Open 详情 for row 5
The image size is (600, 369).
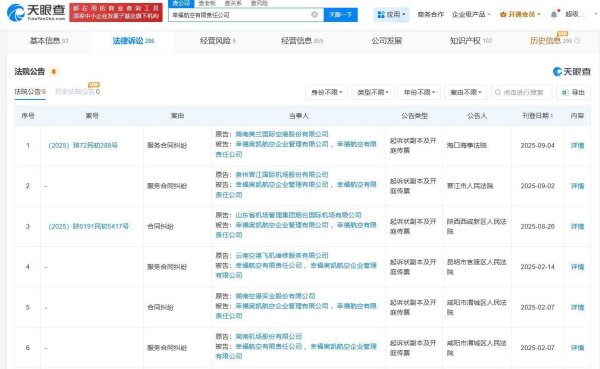coord(577,307)
